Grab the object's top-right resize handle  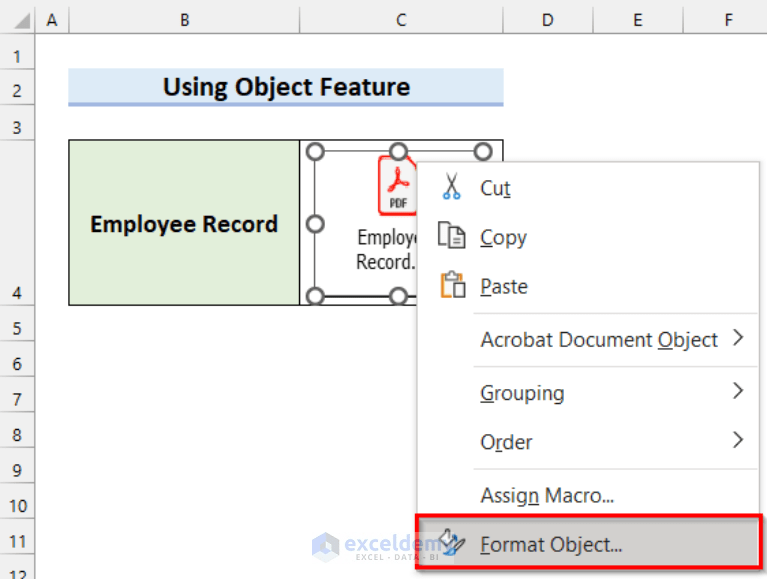[483, 152]
